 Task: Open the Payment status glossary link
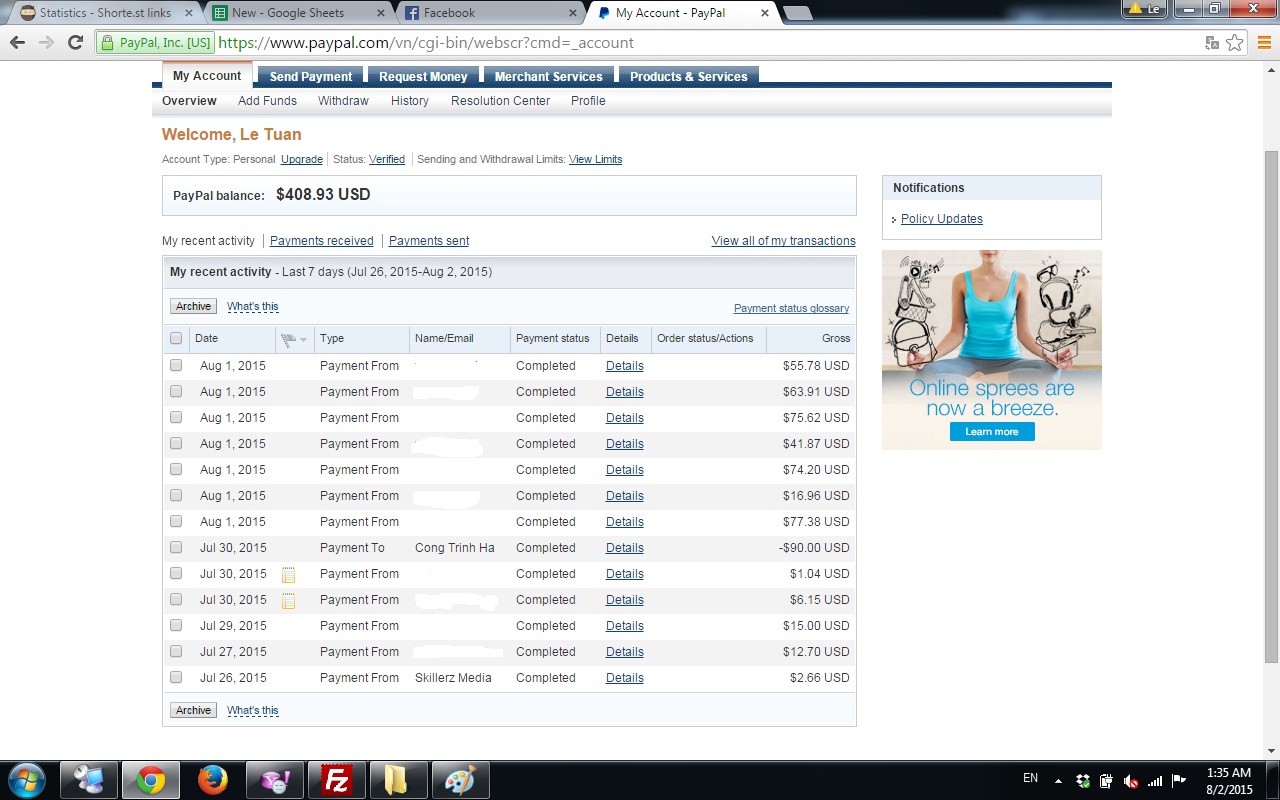pos(791,308)
